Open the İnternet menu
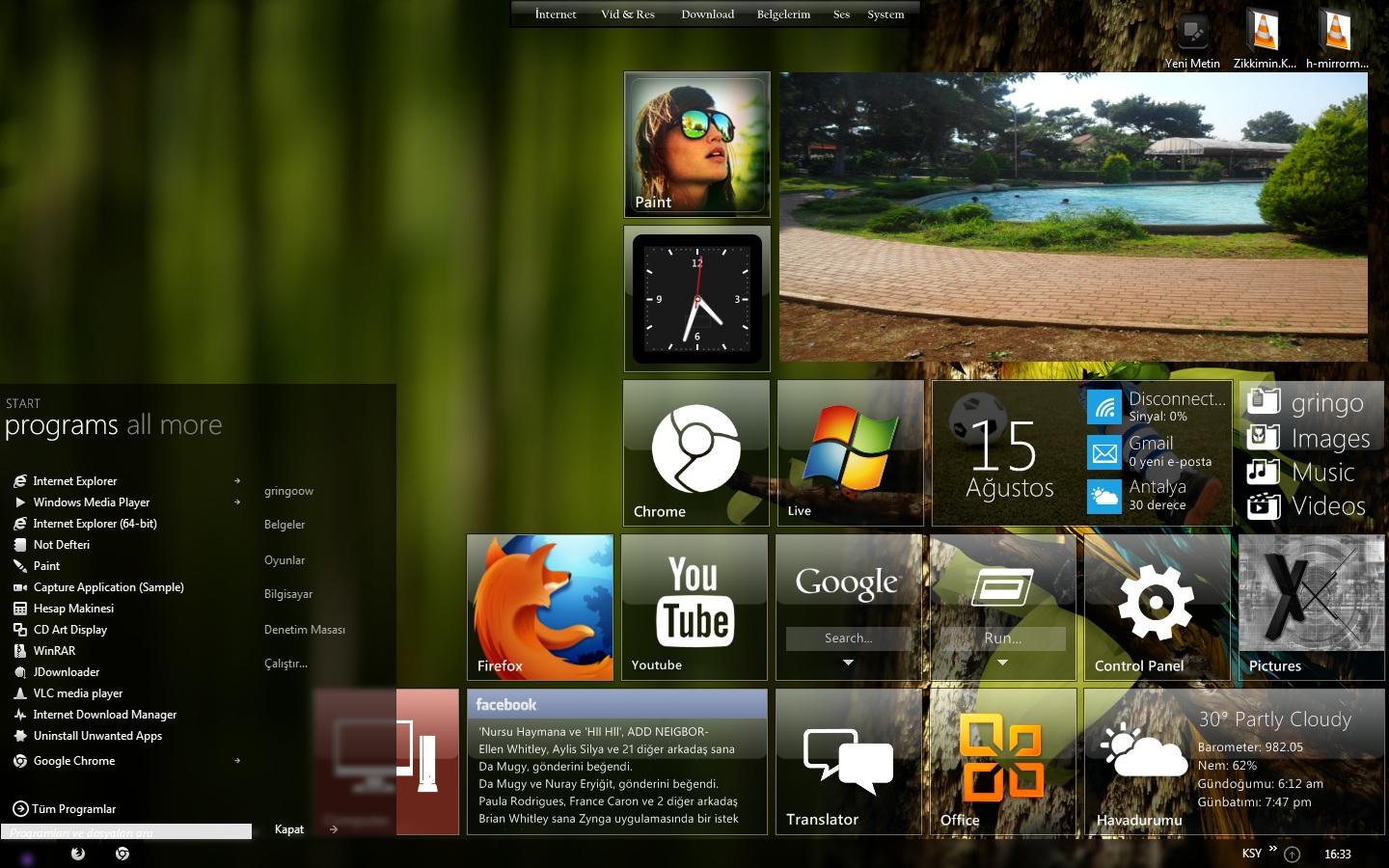 [556, 14]
